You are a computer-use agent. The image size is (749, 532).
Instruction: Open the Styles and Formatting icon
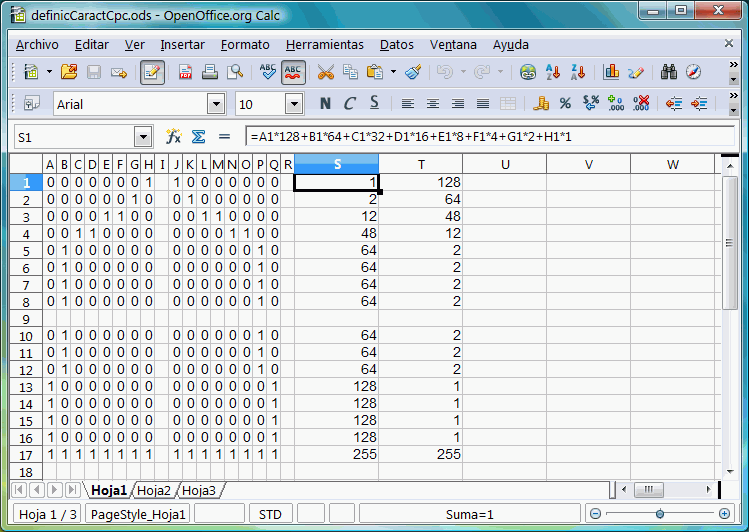(32, 103)
